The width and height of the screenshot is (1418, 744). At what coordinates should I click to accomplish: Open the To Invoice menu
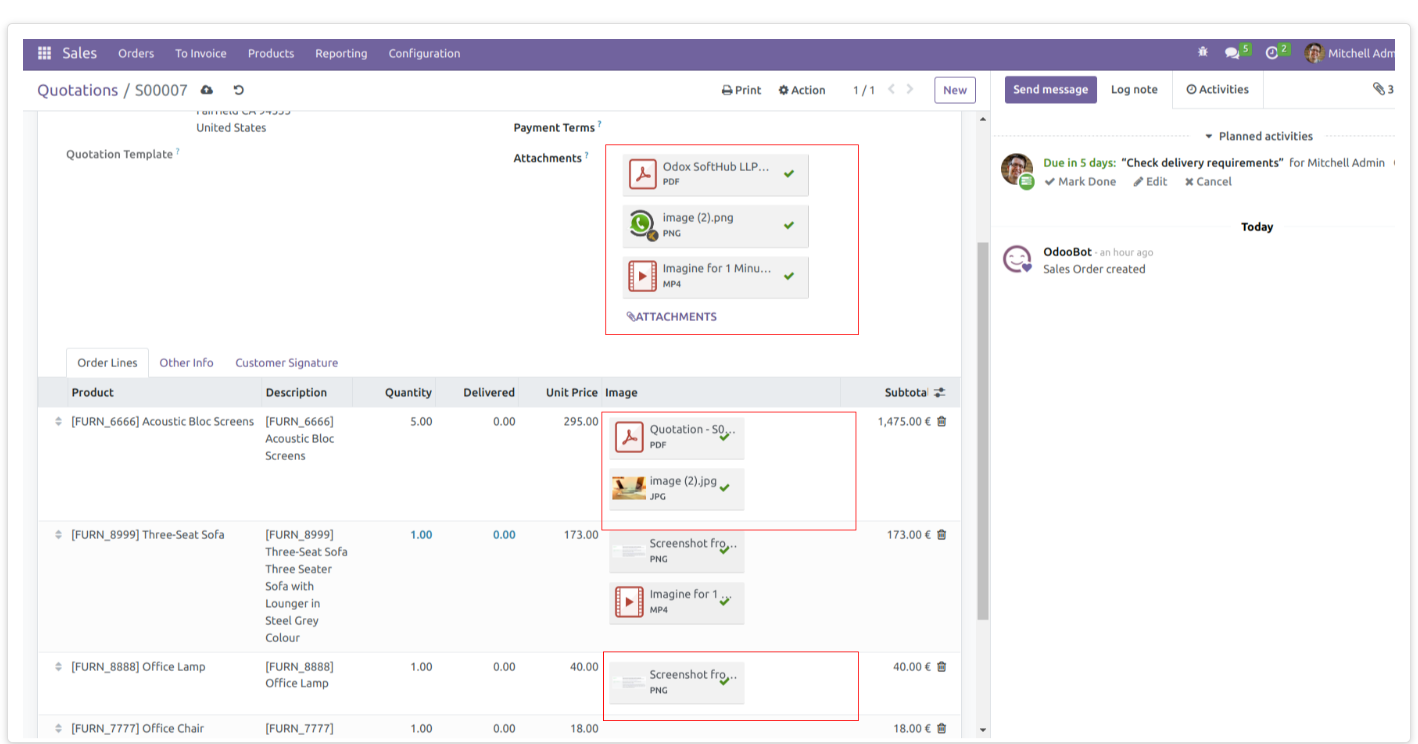coord(201,53)
